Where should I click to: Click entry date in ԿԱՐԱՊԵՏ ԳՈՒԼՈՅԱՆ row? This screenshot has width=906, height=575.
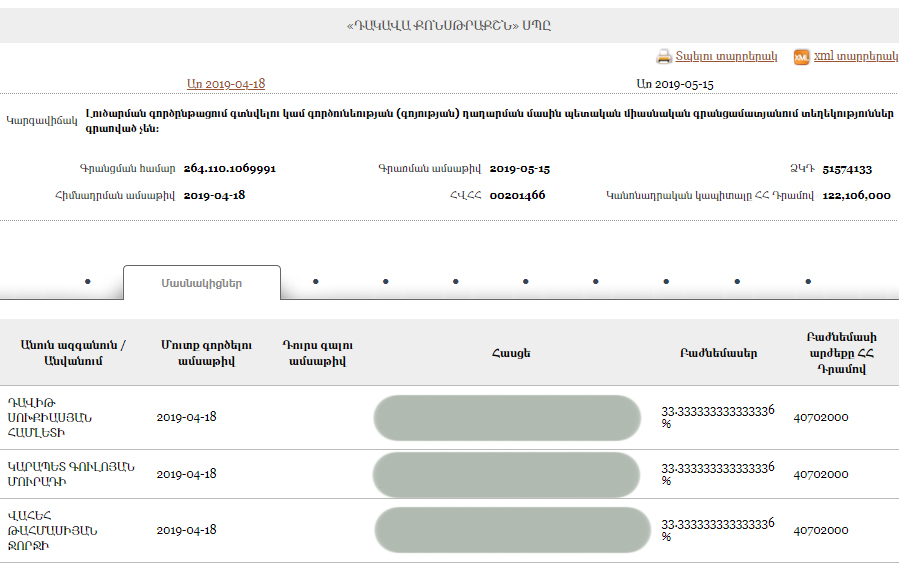point(186,474)
